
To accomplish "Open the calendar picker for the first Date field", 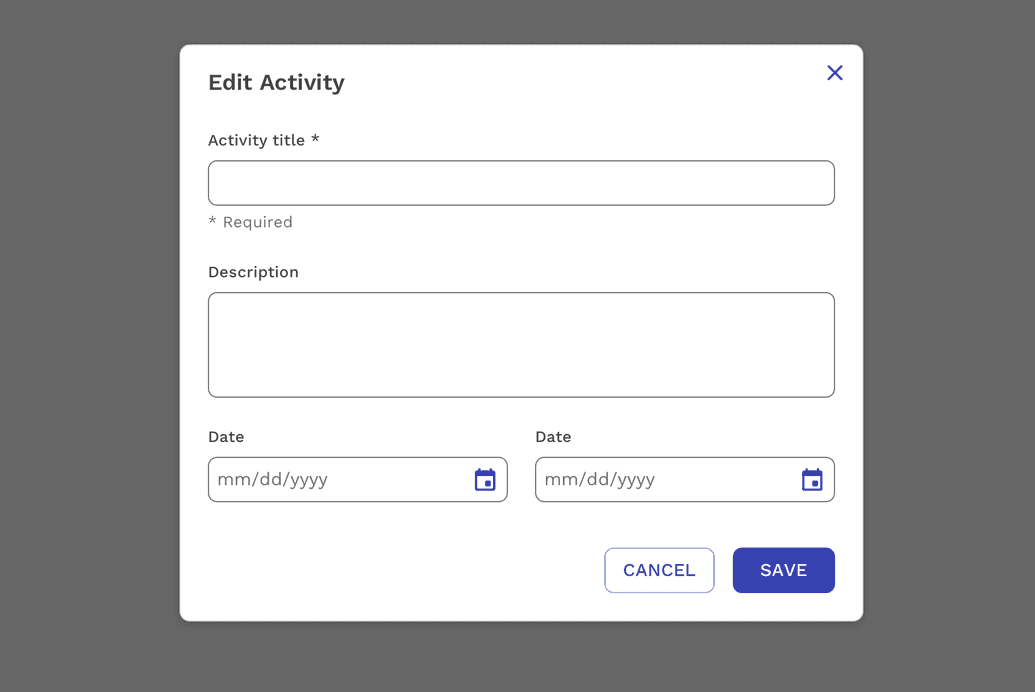I will [485, 479].
